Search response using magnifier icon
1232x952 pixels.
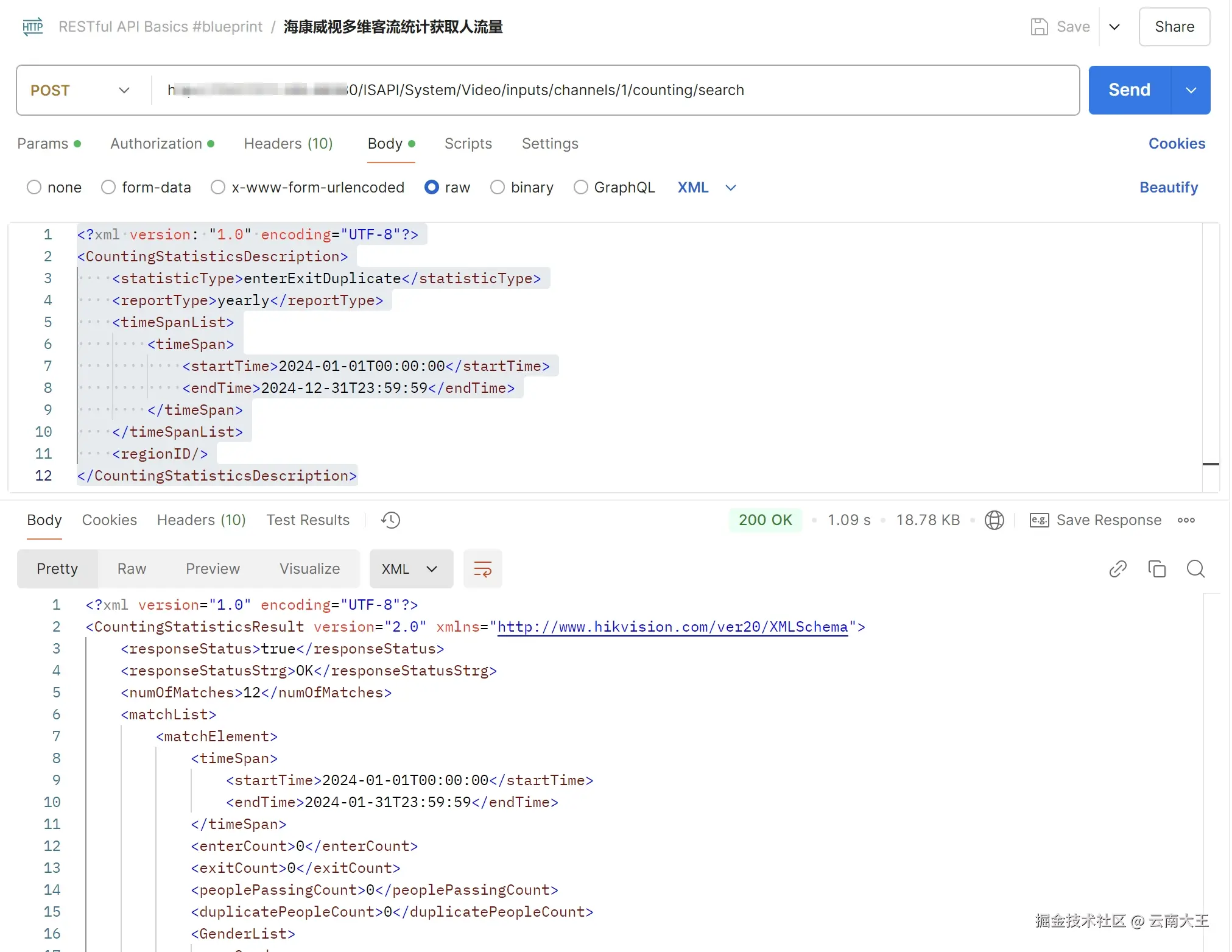click(1195, 569)
